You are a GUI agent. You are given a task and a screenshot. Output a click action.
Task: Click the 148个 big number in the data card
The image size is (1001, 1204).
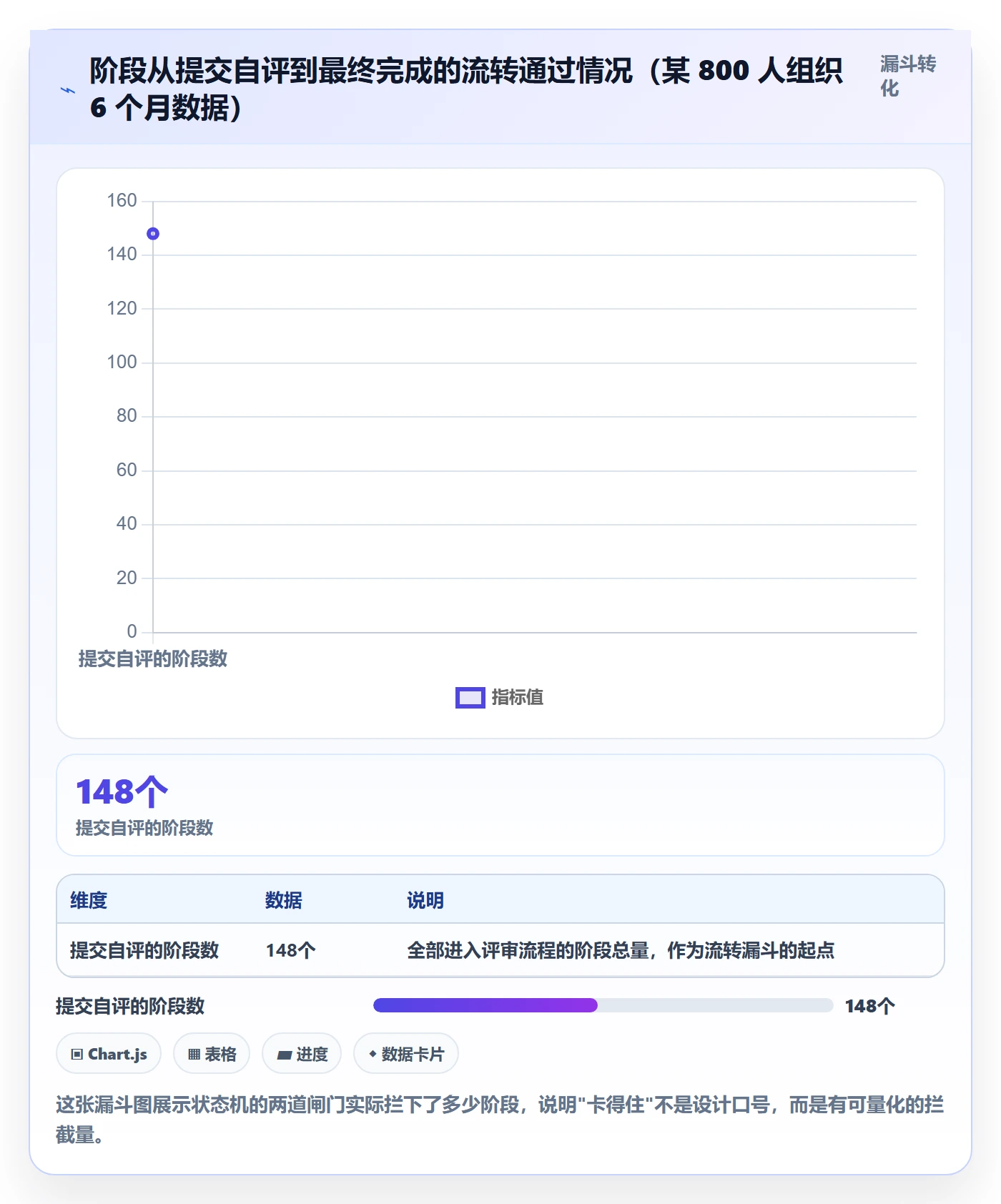click(122, 791)
